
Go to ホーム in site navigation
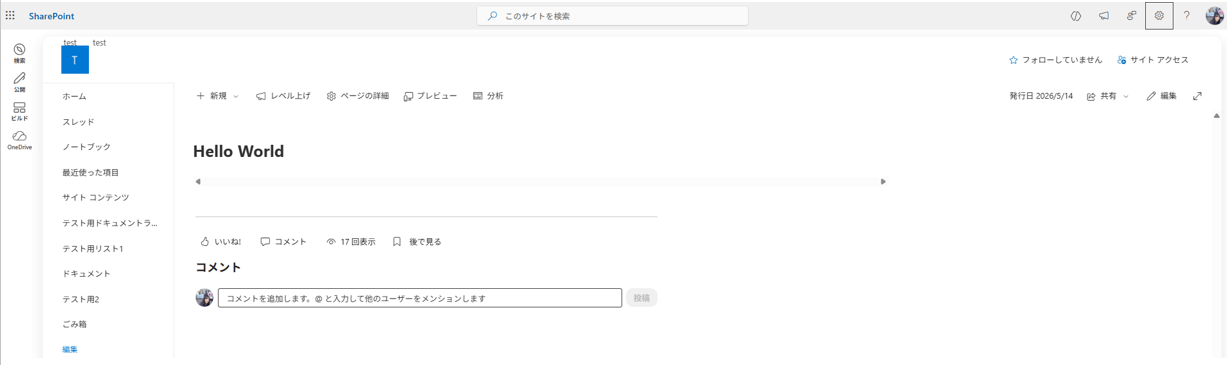click(x=74, y=96)
